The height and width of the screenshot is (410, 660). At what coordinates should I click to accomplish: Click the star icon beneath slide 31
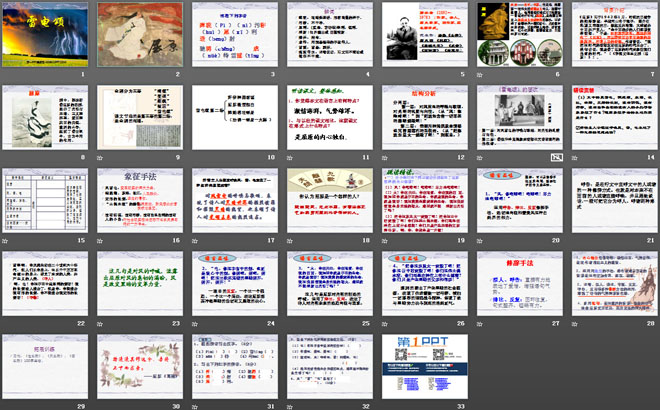coord(193,406)
